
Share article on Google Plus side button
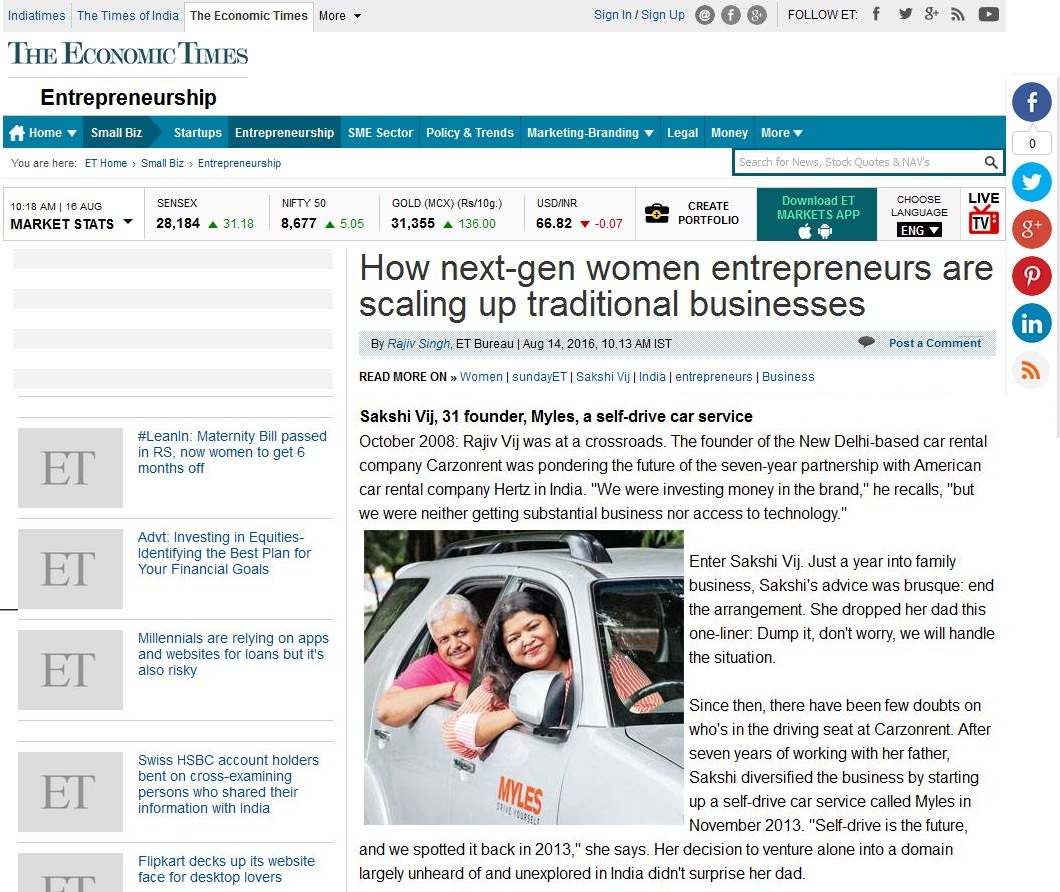(1032, 229)
